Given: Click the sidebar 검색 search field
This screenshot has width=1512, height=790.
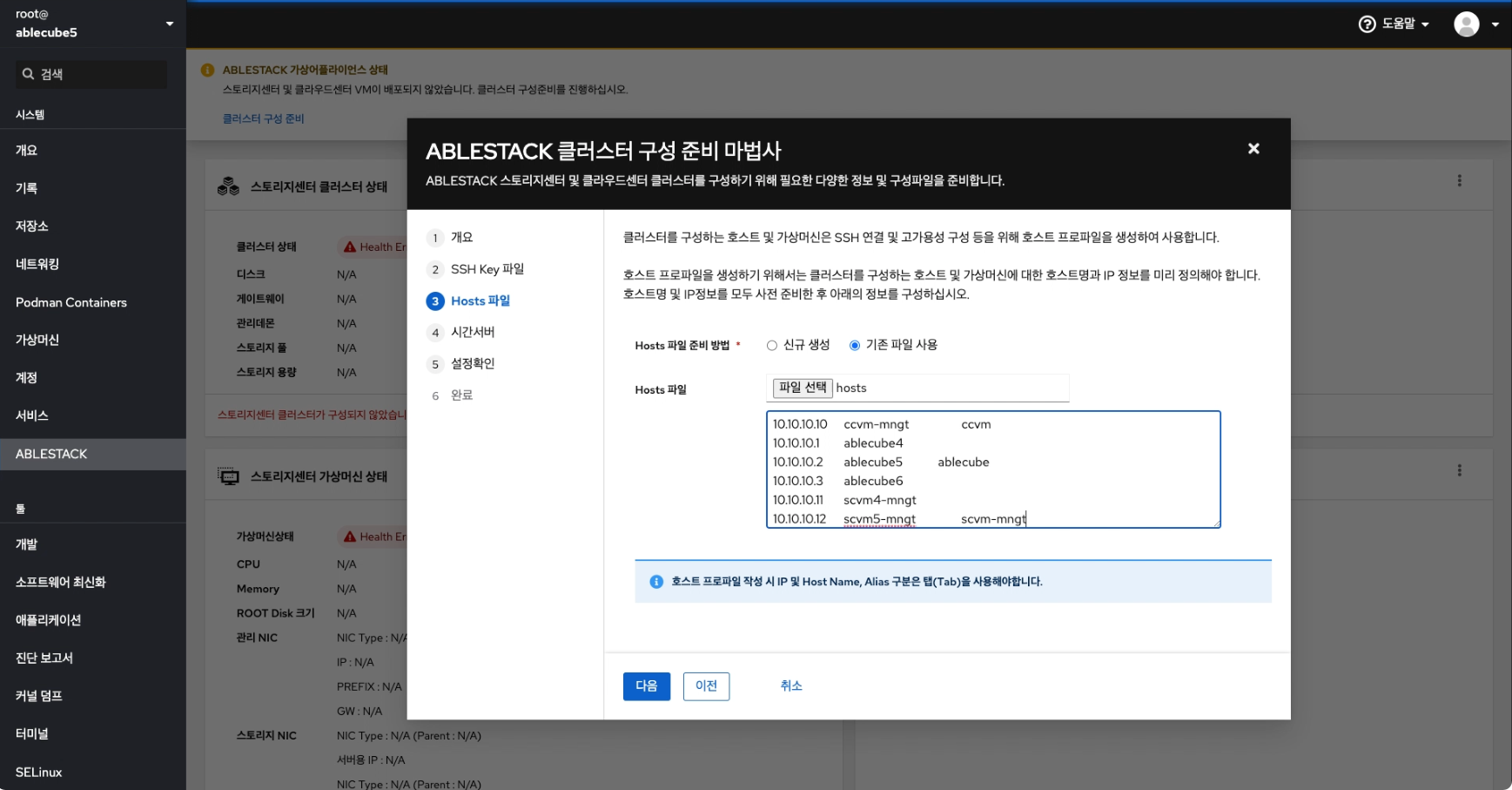Looking at the screenshot, I should 91,74.
